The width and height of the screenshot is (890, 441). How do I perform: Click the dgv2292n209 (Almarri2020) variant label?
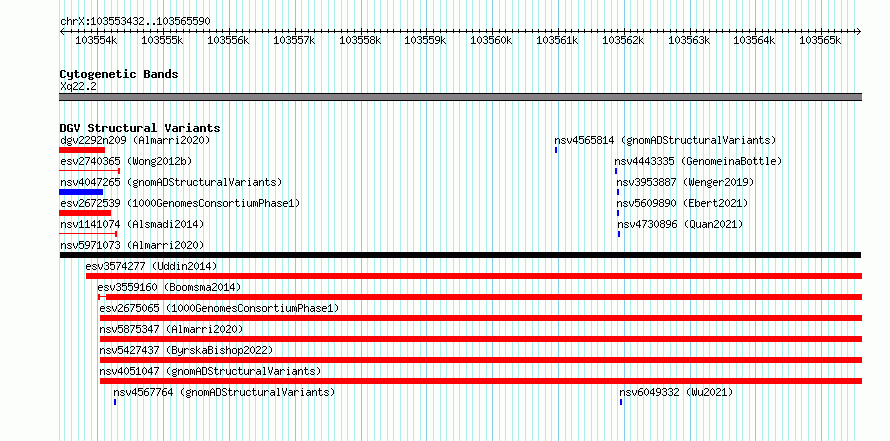135,140
